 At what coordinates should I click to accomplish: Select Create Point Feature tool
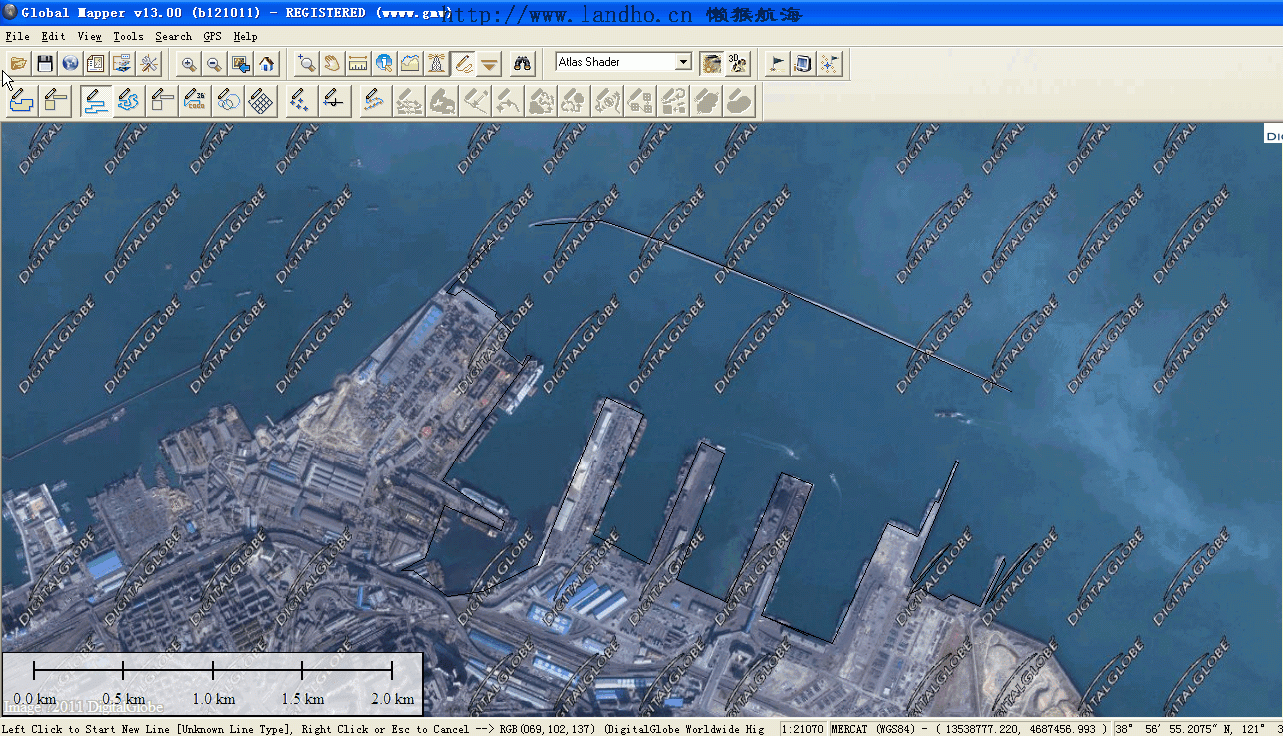pyautogui.click(x=301, y=101)
